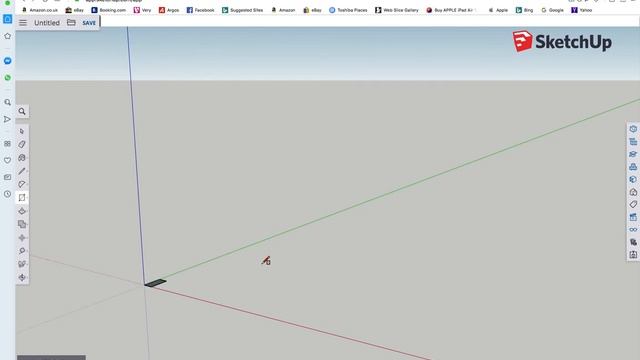Activate the Orbit tool
This screenshot has width=640, height=360.
(x=22, y=278)
